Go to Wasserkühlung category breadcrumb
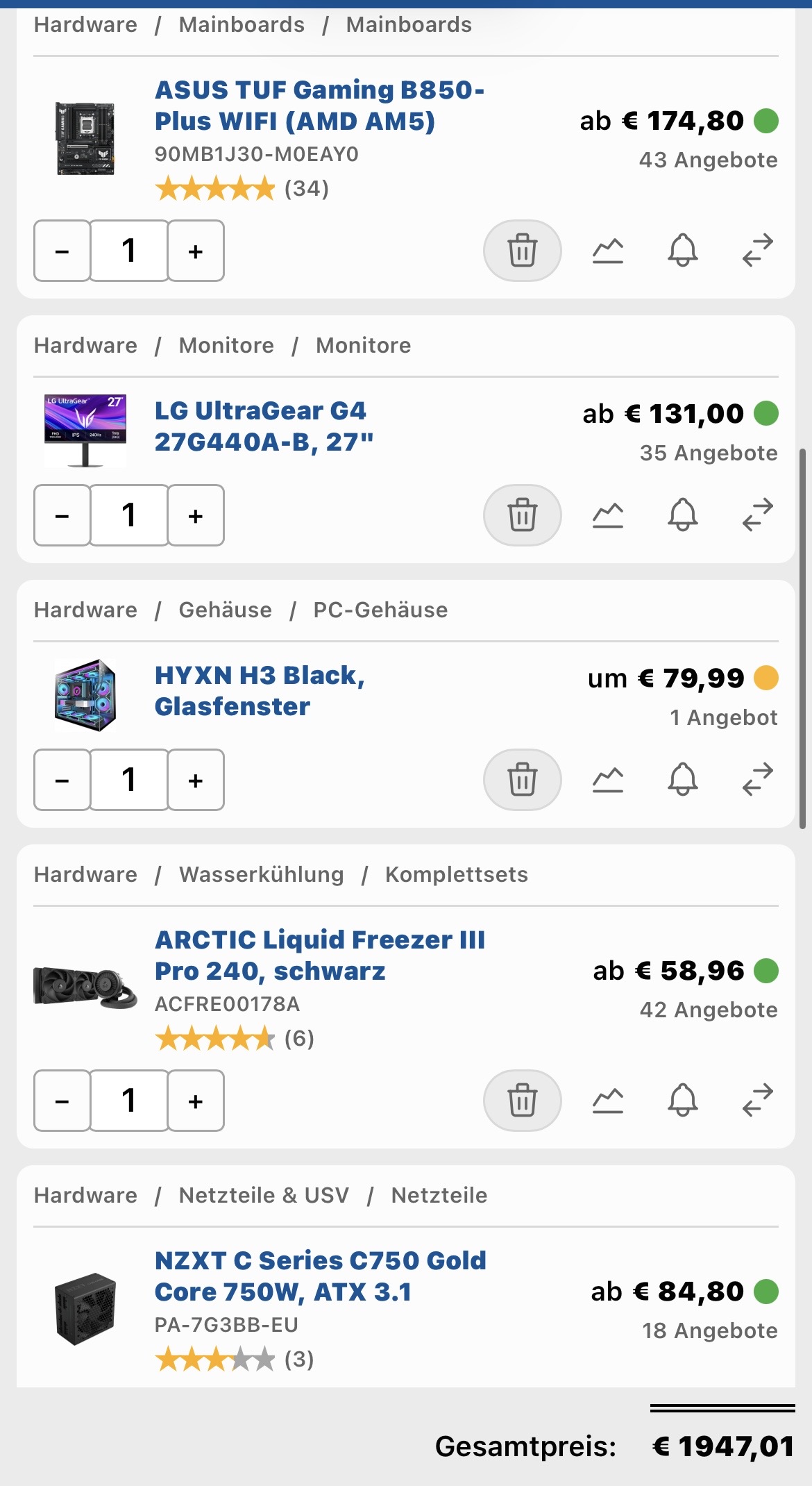 click(261, 874)
